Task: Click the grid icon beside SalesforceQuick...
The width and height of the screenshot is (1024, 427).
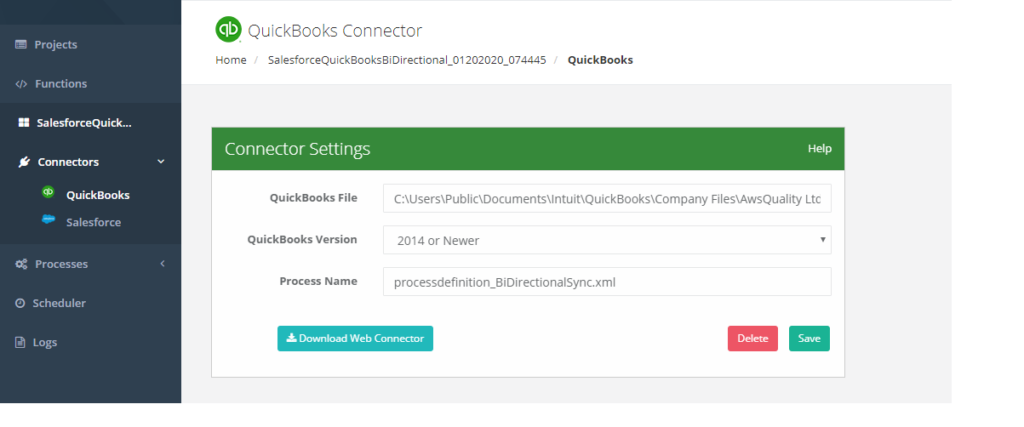Action: 24,123
